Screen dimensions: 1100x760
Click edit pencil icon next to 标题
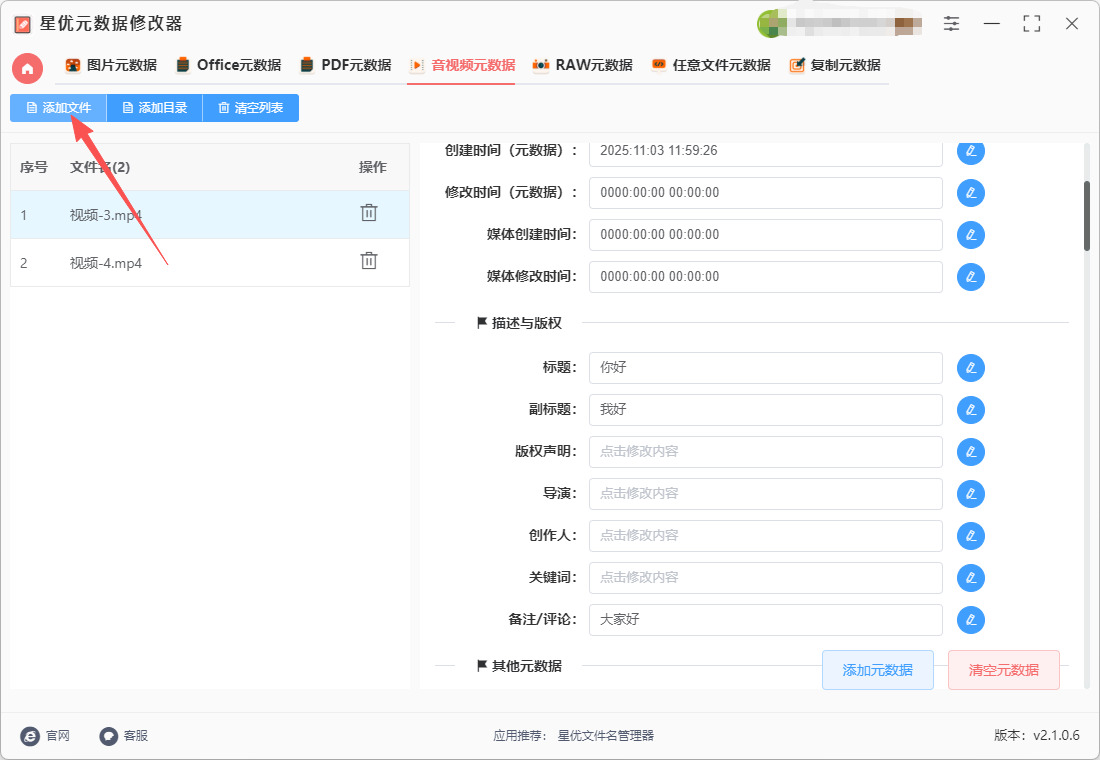pyautogui.click(x=970, y=368)
